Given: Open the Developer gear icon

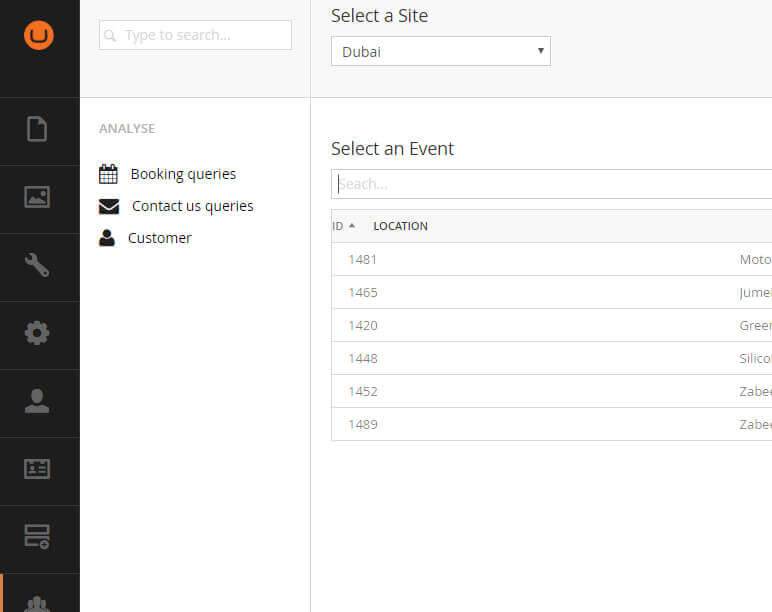Looking at the screenshot, I should (37, 333).
